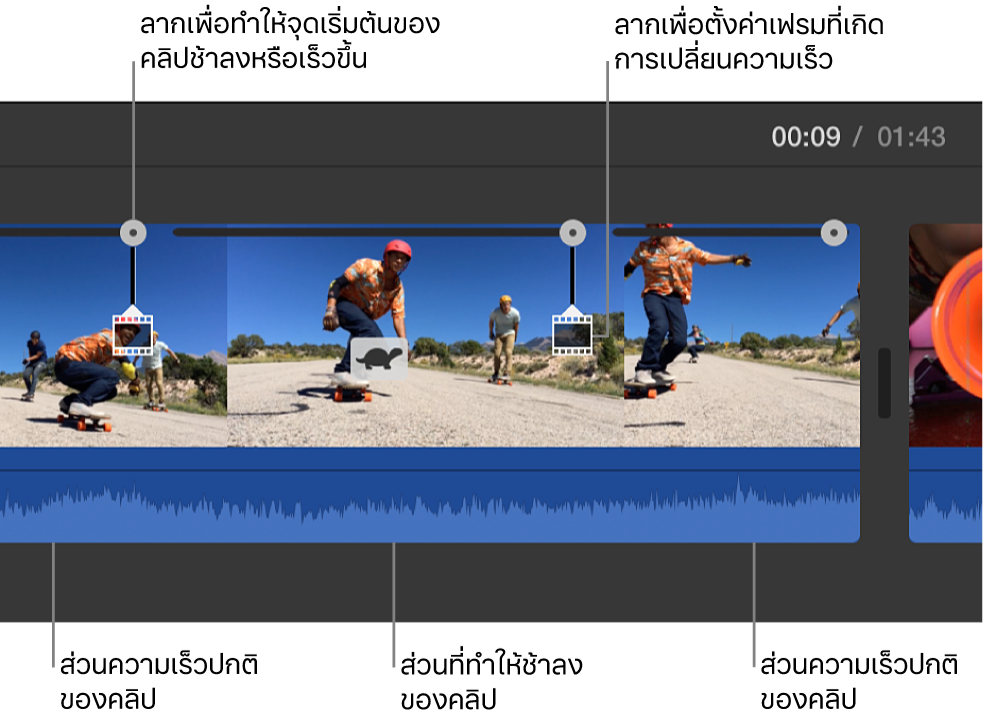
Task: Click the audio waveform of the next clip
Action: coord(946,505)
